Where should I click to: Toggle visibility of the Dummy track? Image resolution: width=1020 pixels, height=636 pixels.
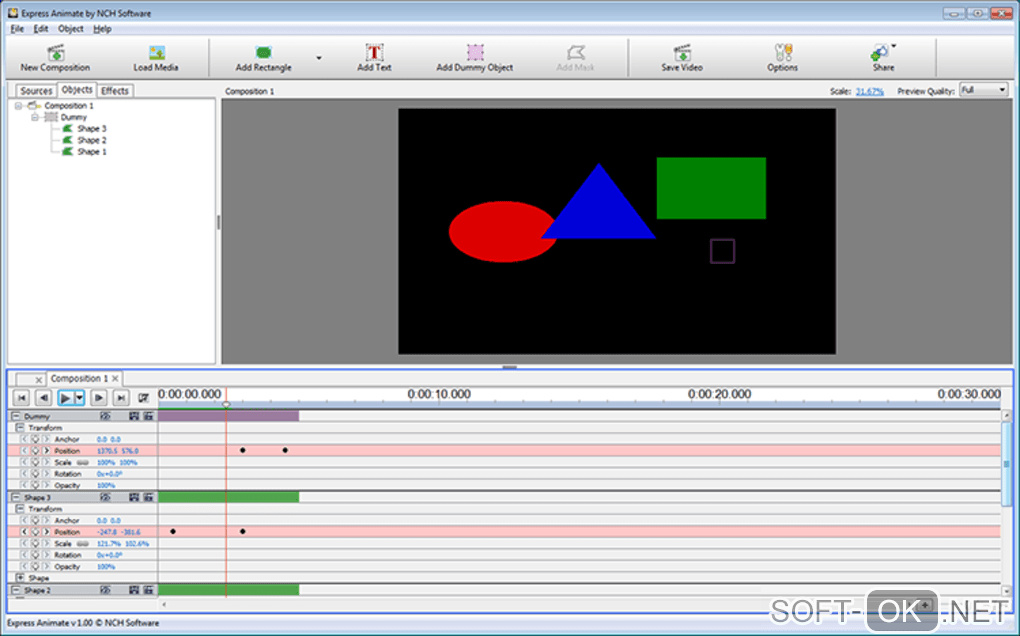(105, 416)
